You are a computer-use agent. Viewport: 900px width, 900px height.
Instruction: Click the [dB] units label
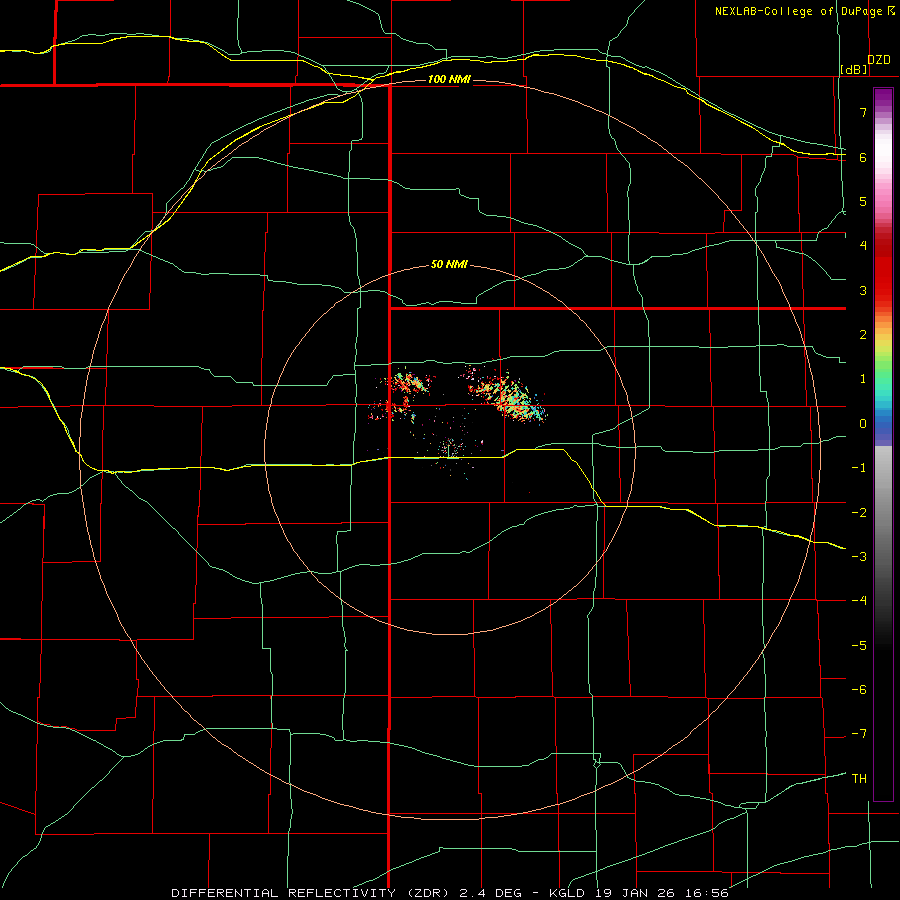(854, 70)
